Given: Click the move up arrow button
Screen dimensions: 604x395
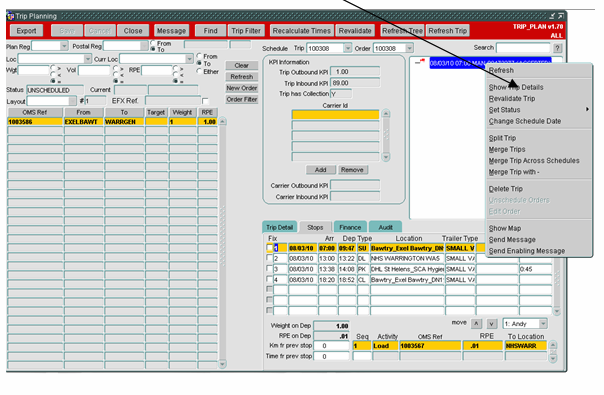Looking at the screenshot, I should coord(476,324).
